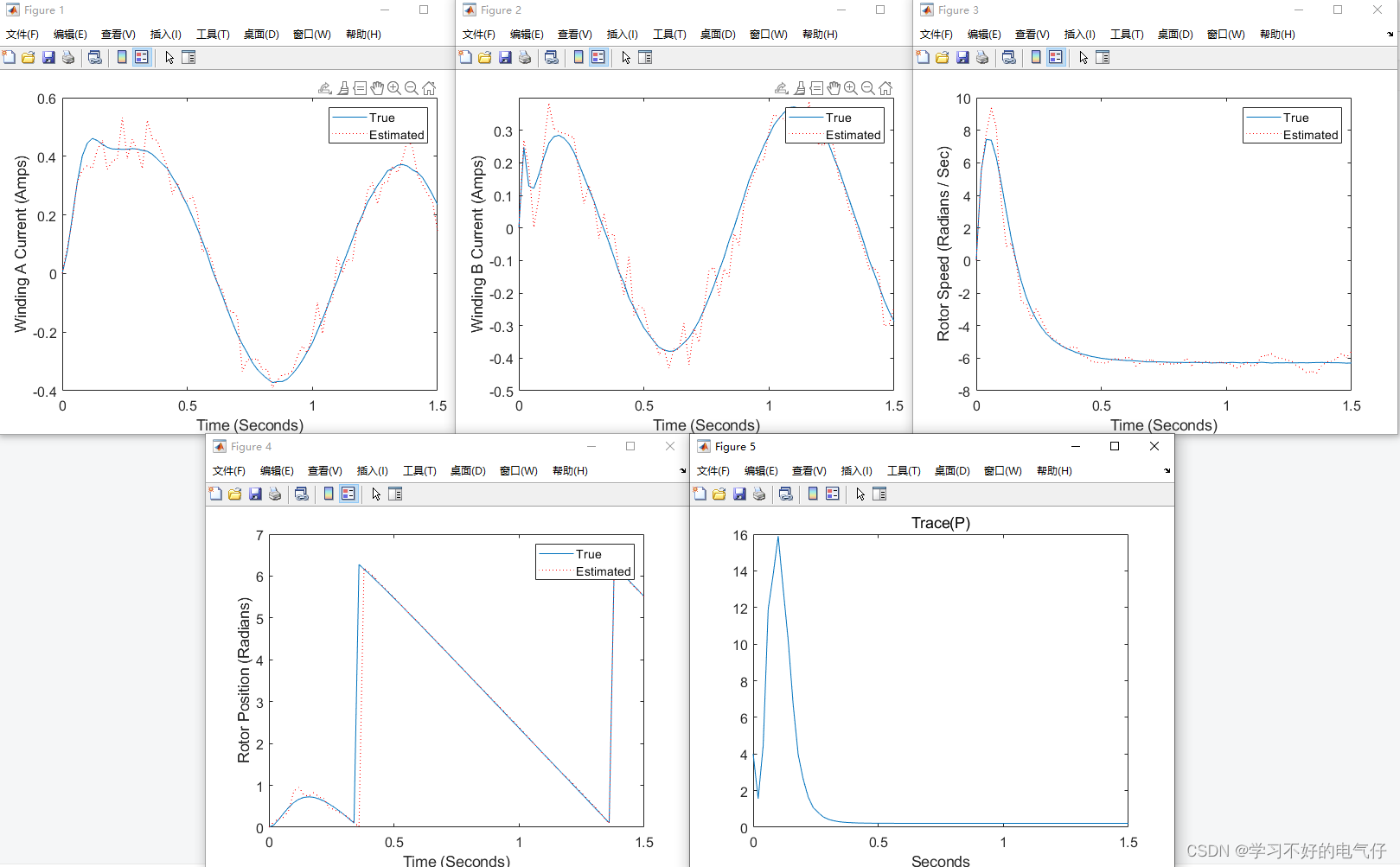Select pan hand icon above Figure 1 plot

[377, 88]
